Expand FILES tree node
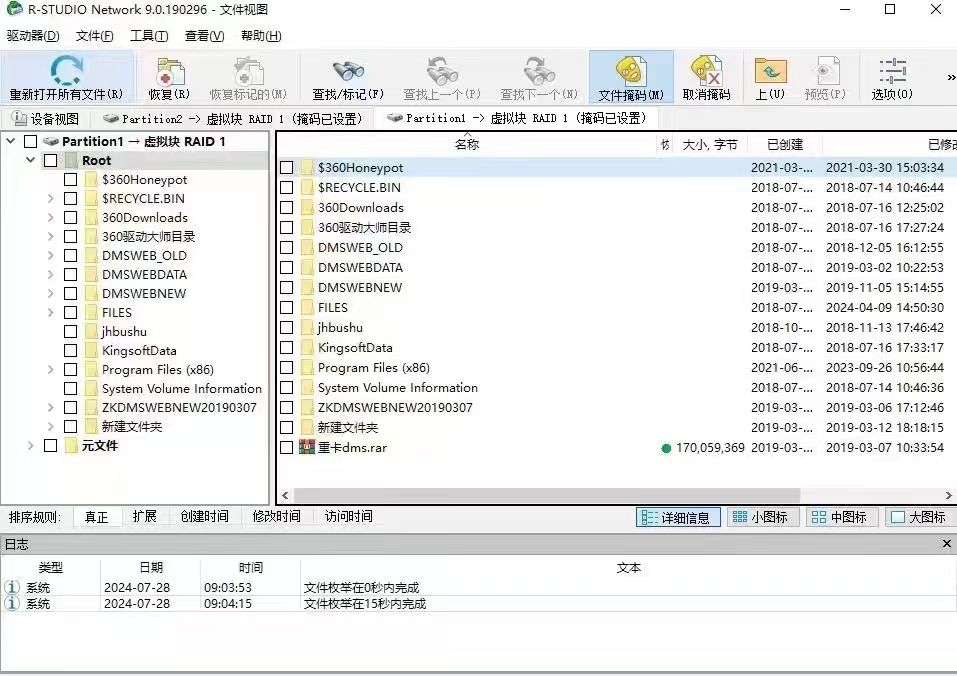This screenshot has width=957, height=676. [51, 312]
